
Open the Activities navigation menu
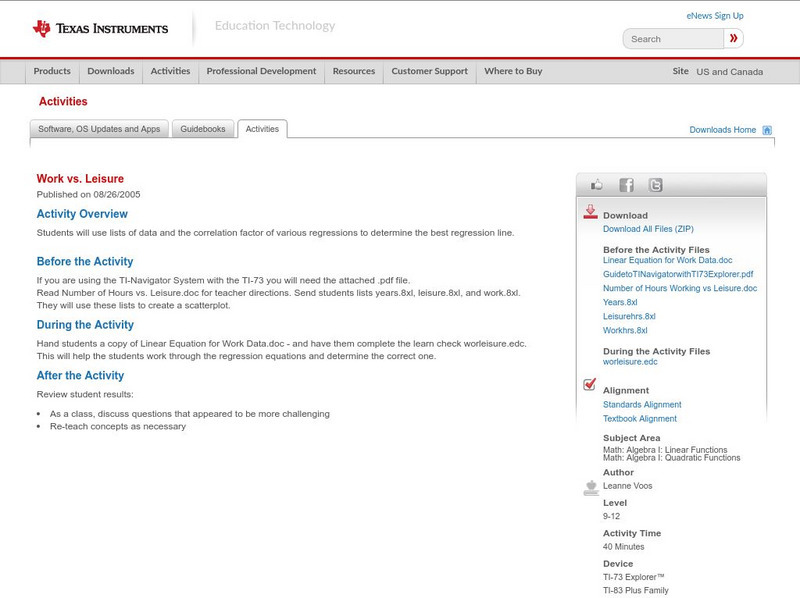click(170, 71)
